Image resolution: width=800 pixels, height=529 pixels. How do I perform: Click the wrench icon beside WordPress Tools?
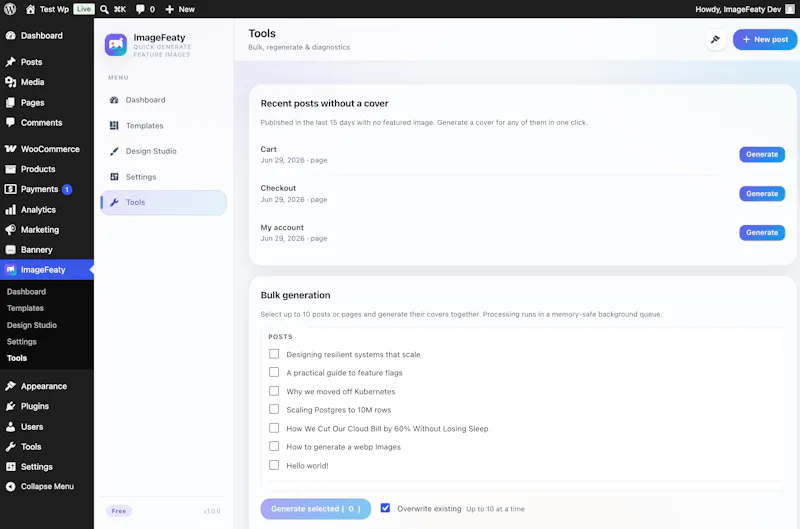pyautogui.click(x=11, y=446)
